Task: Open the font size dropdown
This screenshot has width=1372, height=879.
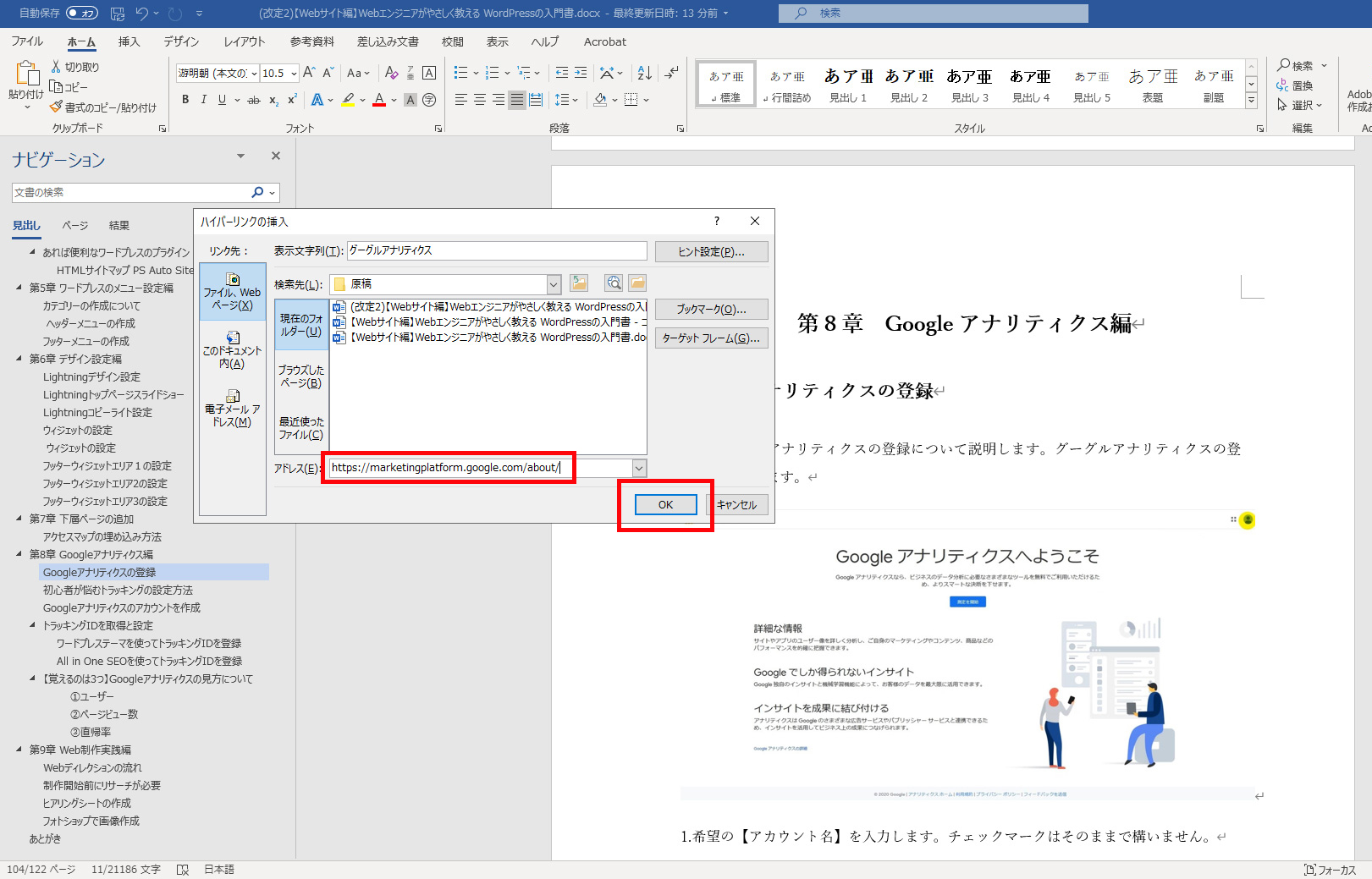Action: (x=294, y=74)
